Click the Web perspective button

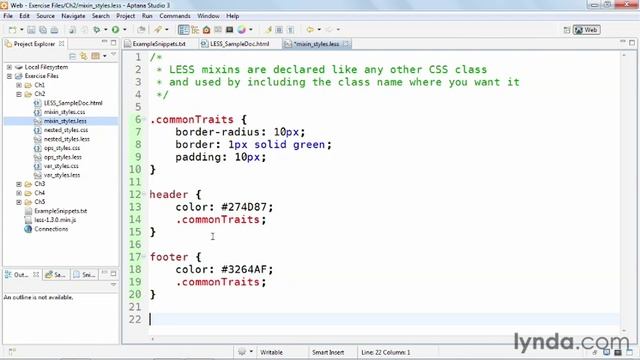587,30
